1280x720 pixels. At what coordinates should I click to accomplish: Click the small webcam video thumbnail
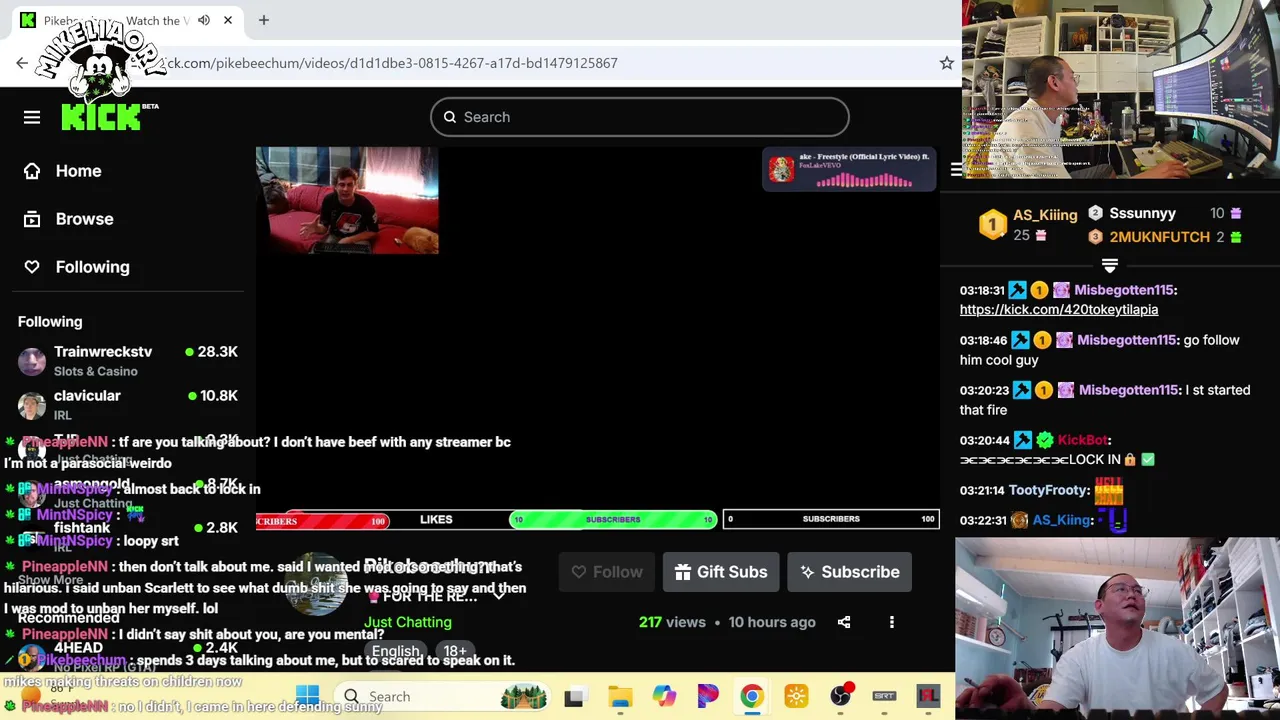click(347, 200)
